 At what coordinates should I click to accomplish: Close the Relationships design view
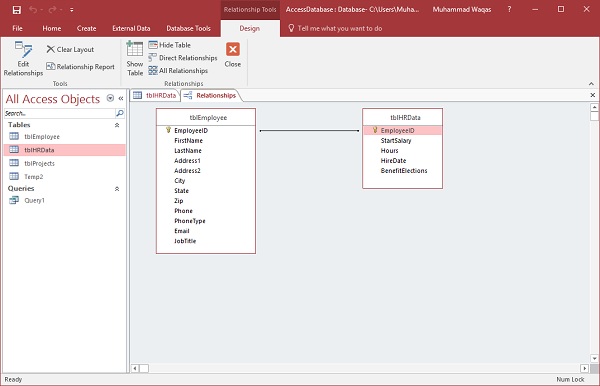(233, 55)
